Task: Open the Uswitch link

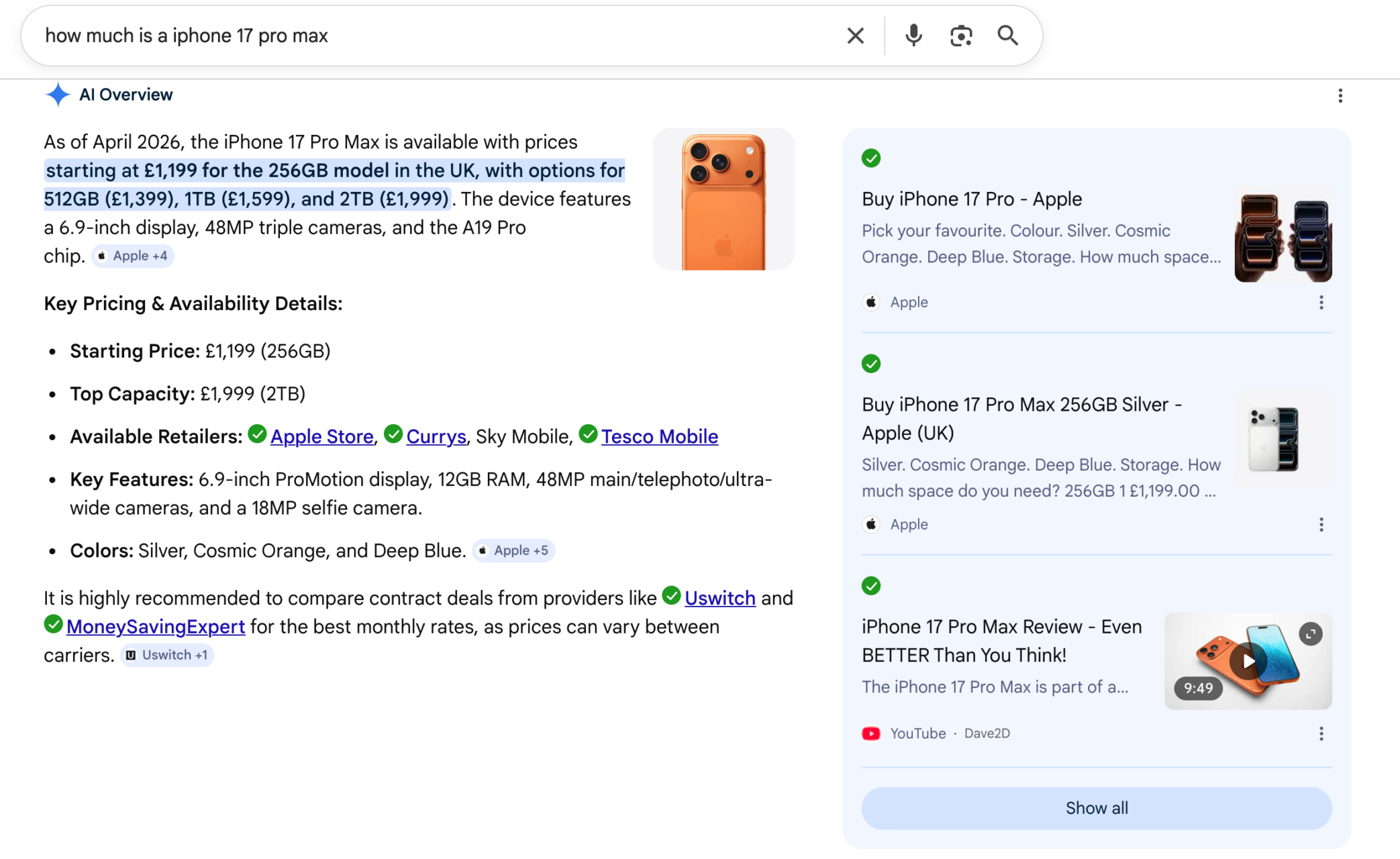Action: 720,598
